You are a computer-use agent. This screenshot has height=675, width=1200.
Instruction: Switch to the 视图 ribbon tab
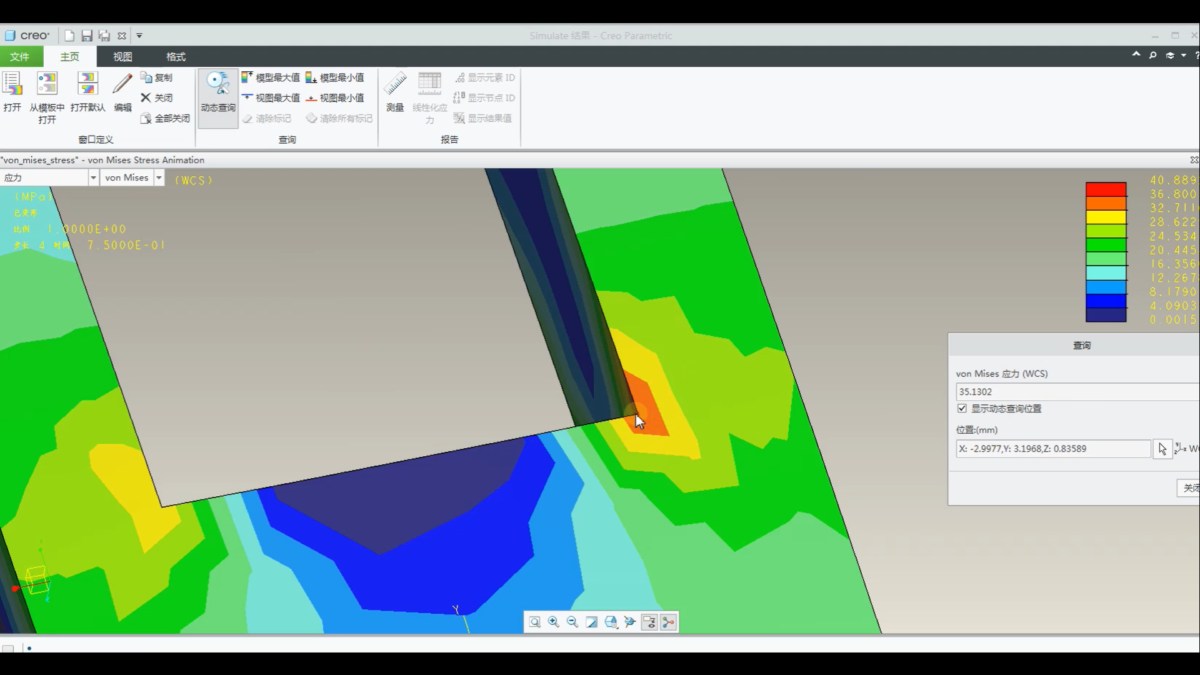[122, 57]
